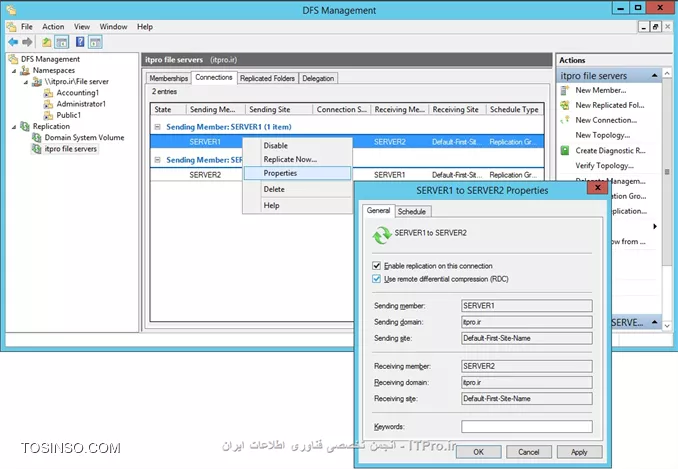This screenshot has width=678, height=469.
Task: Click the Verify Topology action link
Action: tap(604, 166)
